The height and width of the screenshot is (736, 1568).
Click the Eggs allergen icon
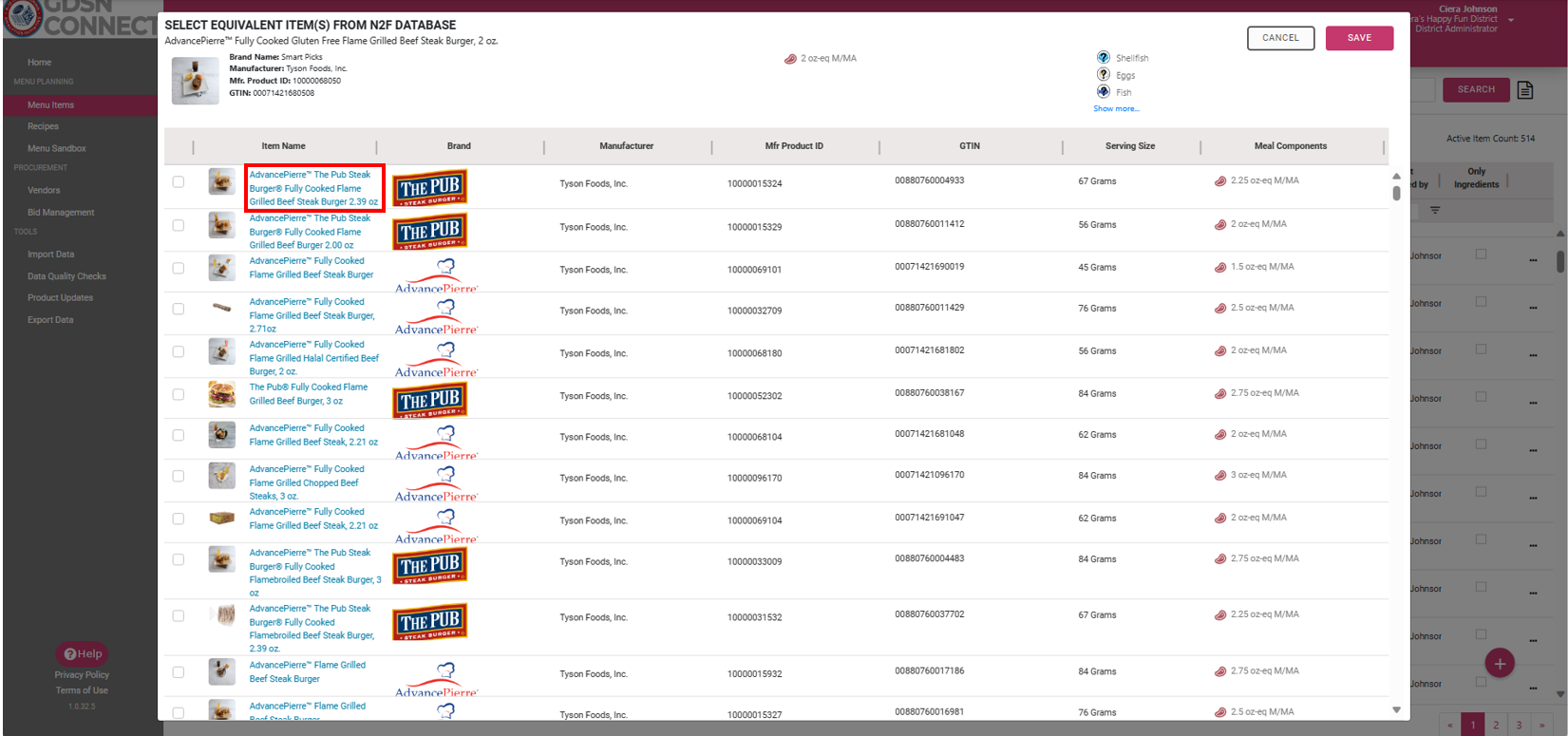coord(1104,74)
